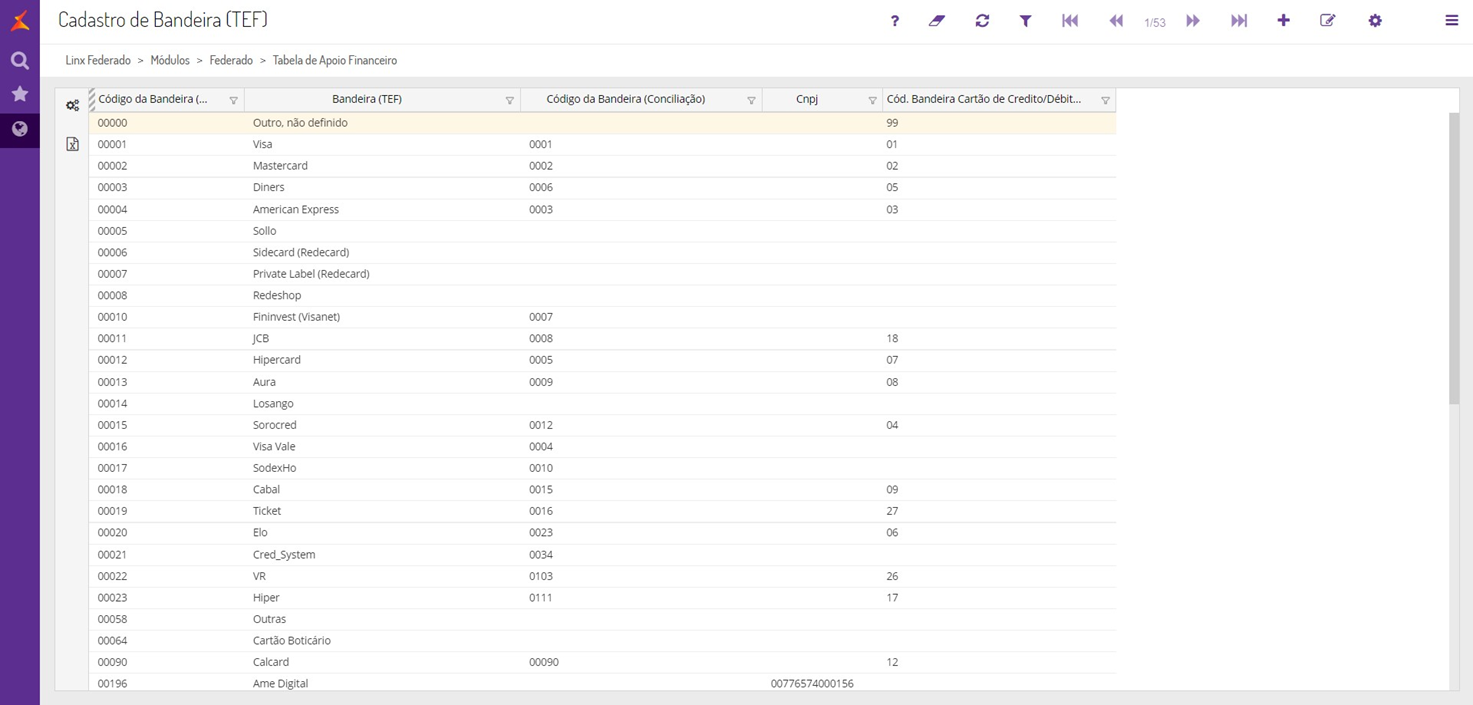Open the settings gear icon
The width and height of the screenshot is (1473, 705).
pyautogui.click(x=1375, y=21)
